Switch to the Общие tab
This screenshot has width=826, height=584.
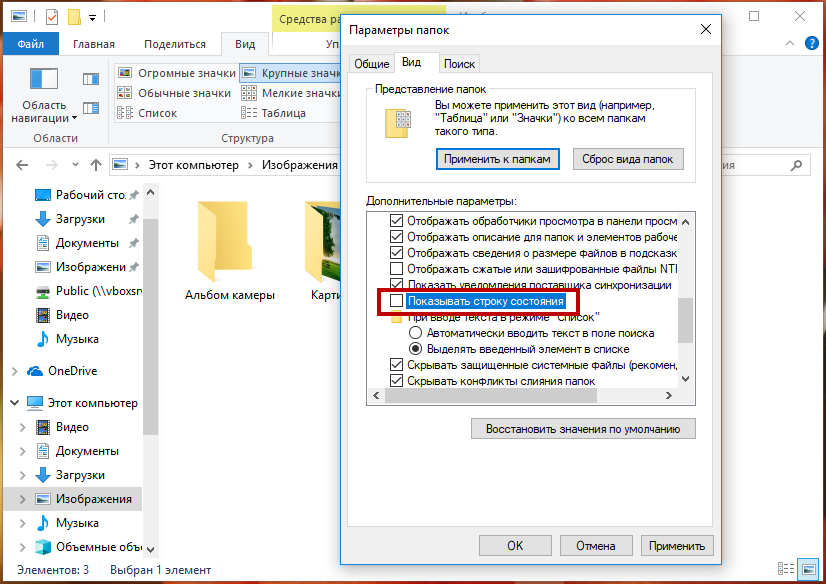(x=371, y=63)
